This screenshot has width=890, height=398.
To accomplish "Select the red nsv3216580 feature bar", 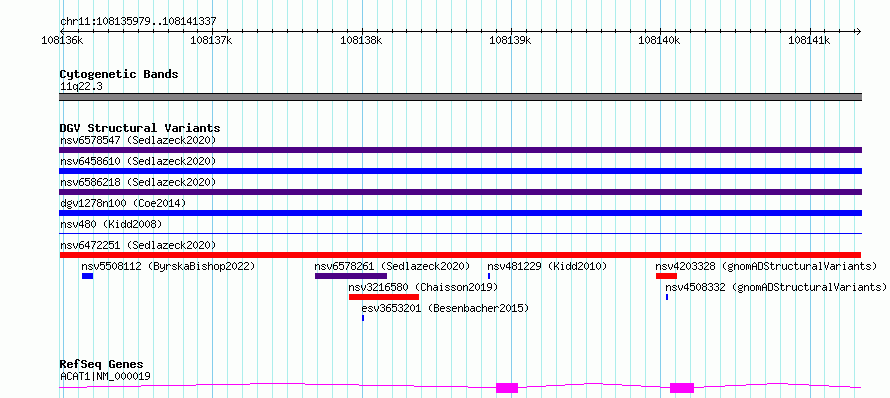I will 384,297.
